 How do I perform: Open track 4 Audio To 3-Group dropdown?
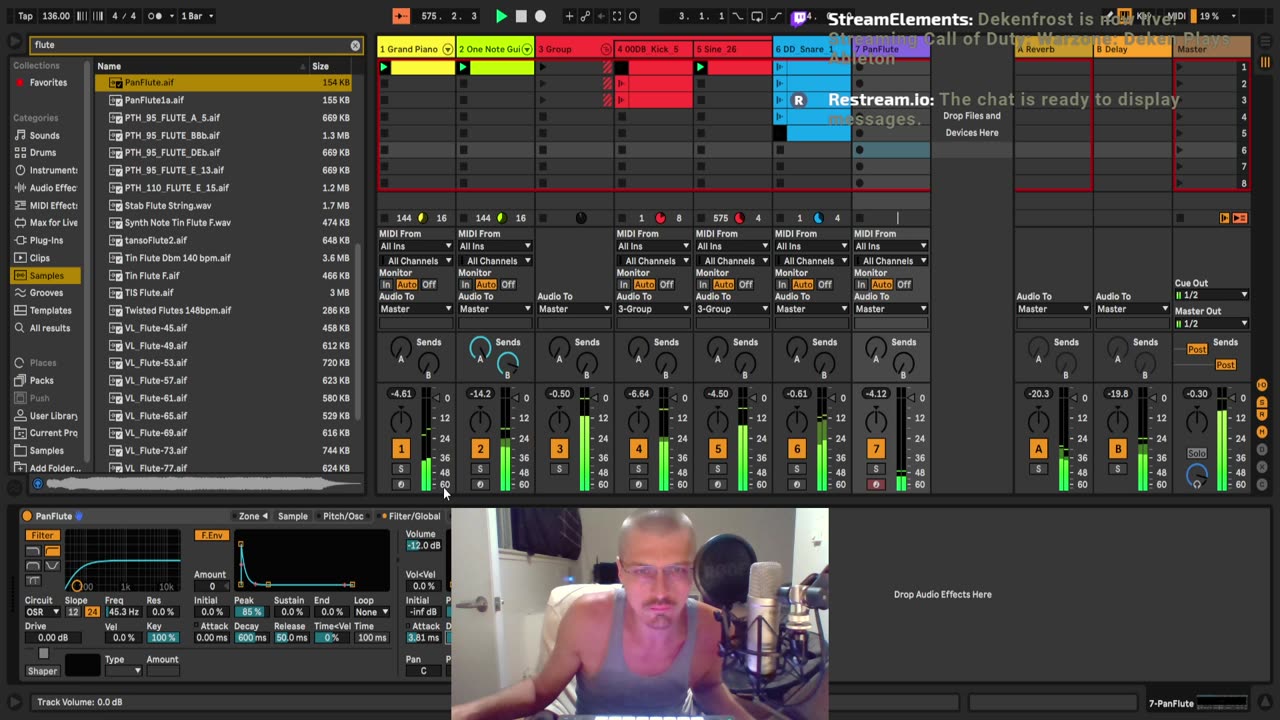tap(653, 309)
